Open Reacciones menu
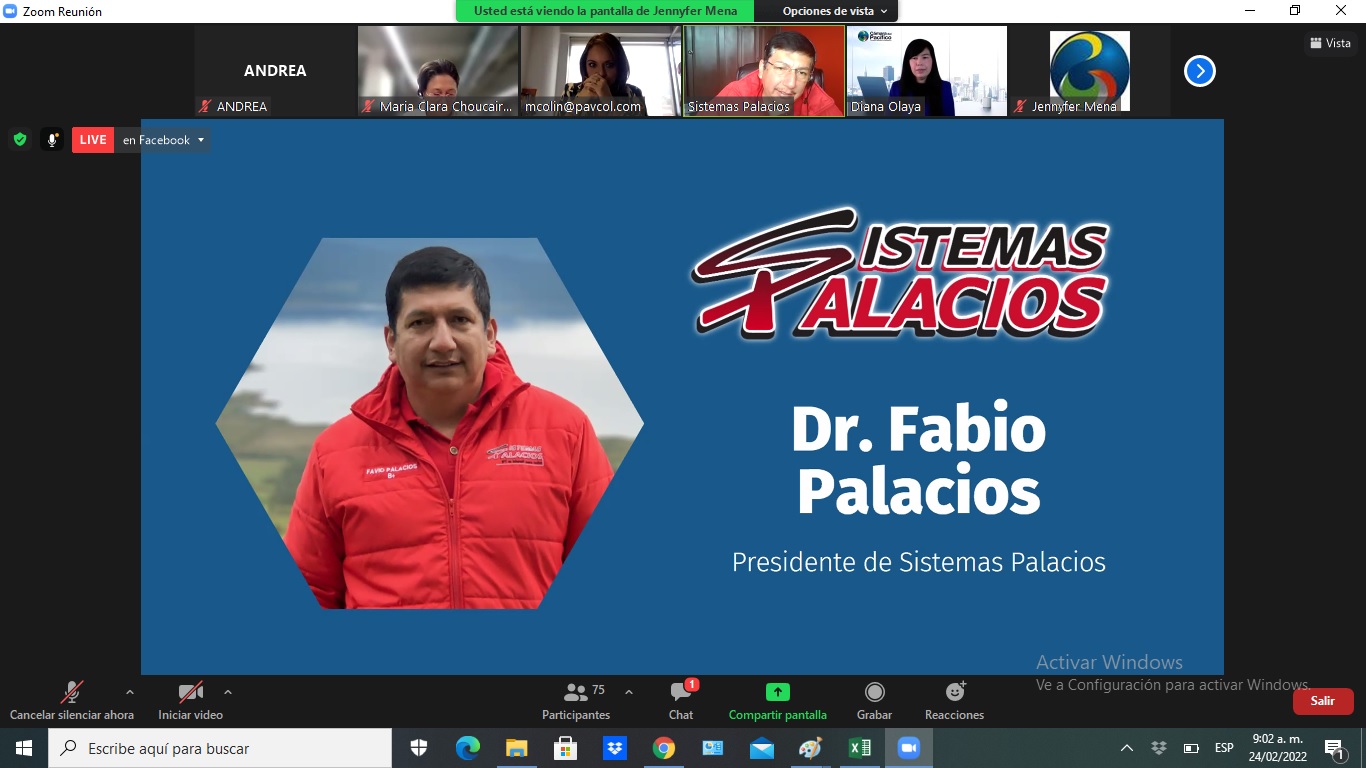1366x768 pixels. coord(954,701)
